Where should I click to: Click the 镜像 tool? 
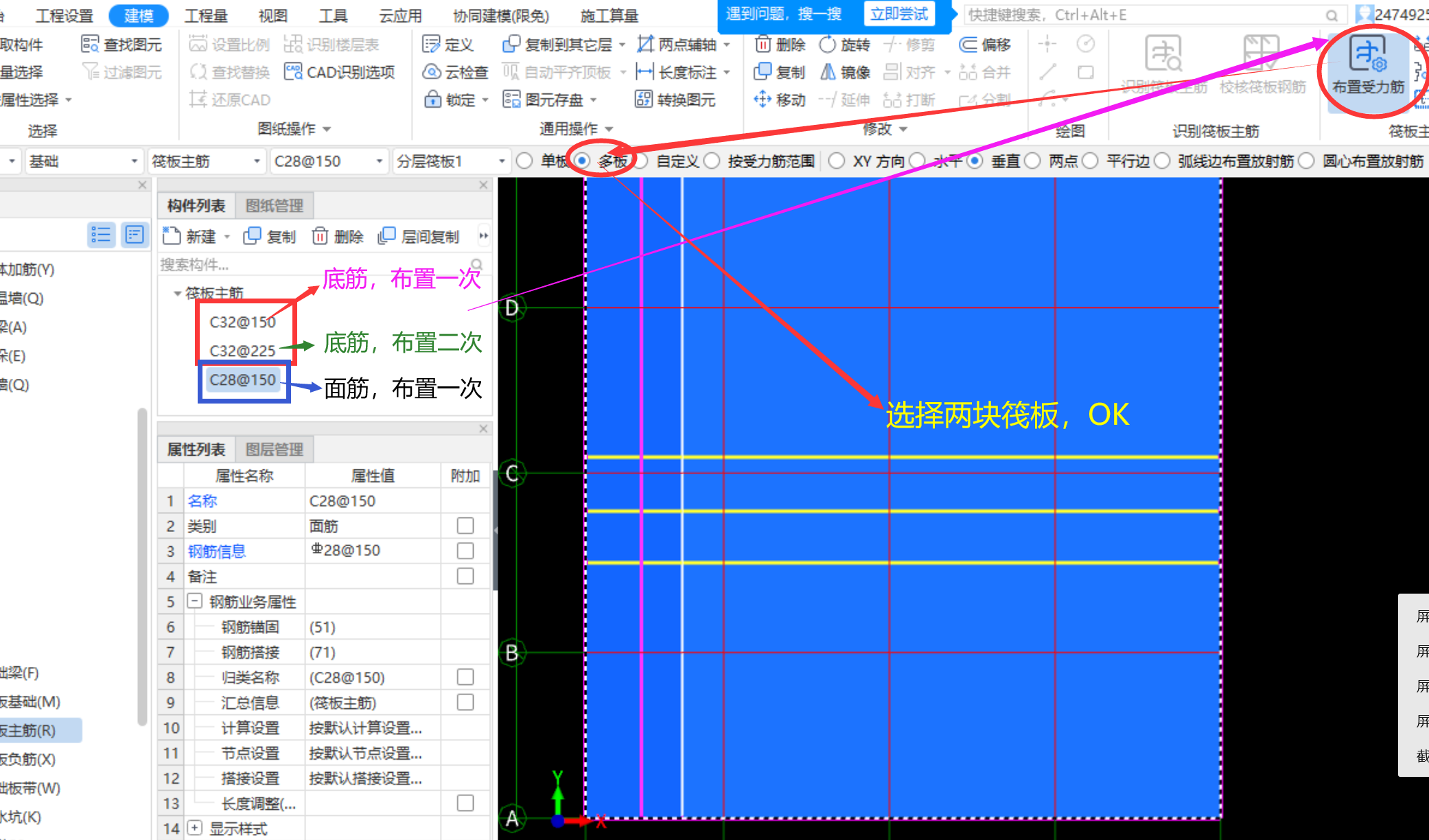(845, 72)
